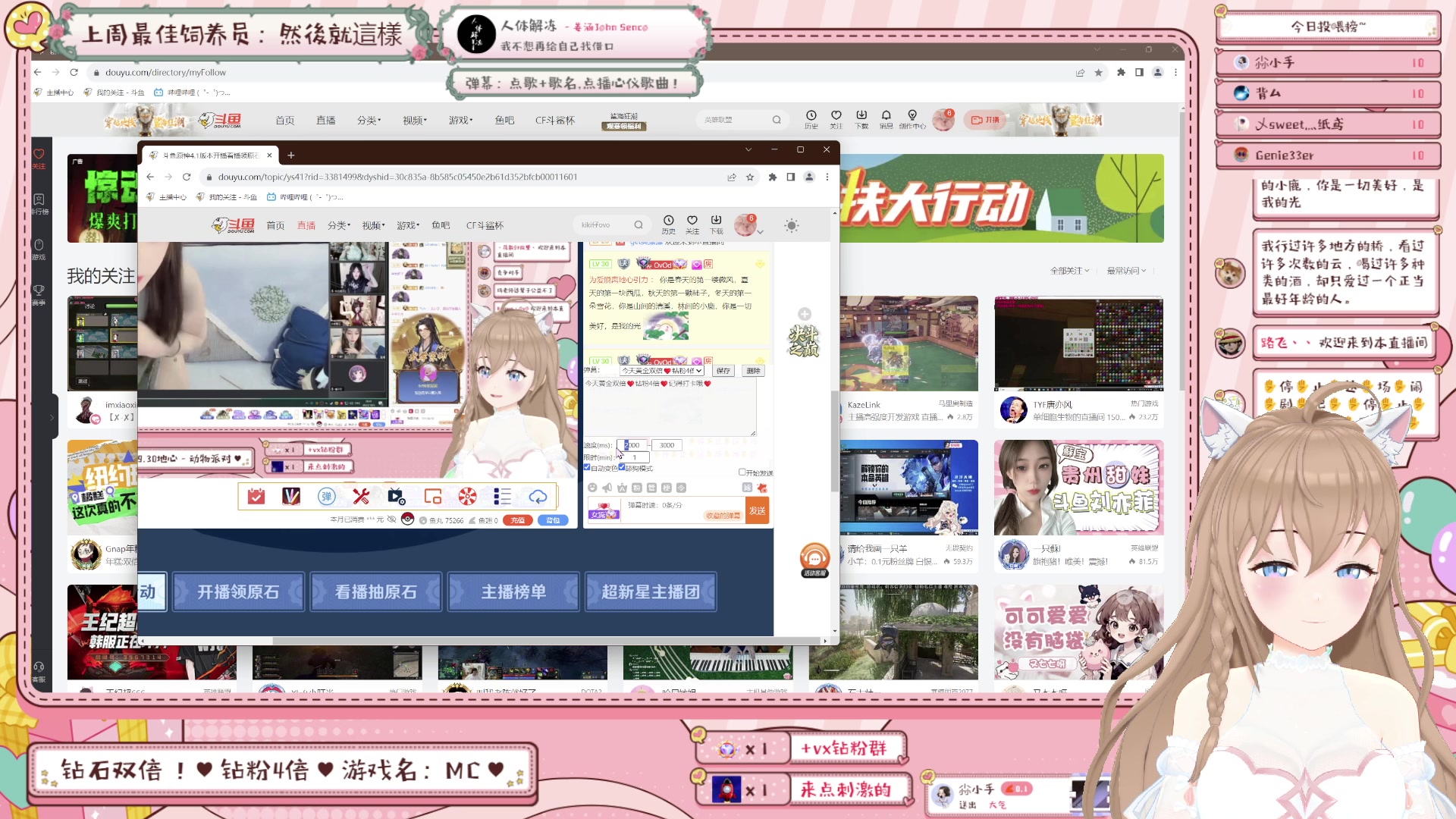Expand the 视频 menu in the back window
The width and height of the screenshot is (1456, 819).
[x=415, y=121]
